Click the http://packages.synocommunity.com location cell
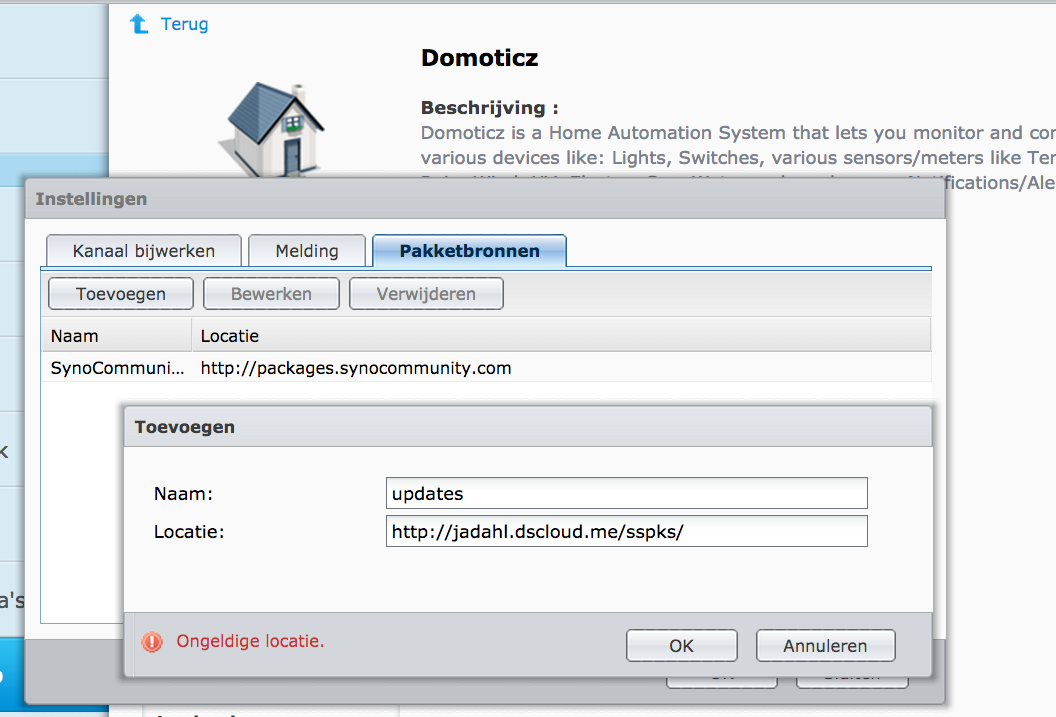Image resolution: width=1056 pixels, height=717 pixels. click(356, 368)
